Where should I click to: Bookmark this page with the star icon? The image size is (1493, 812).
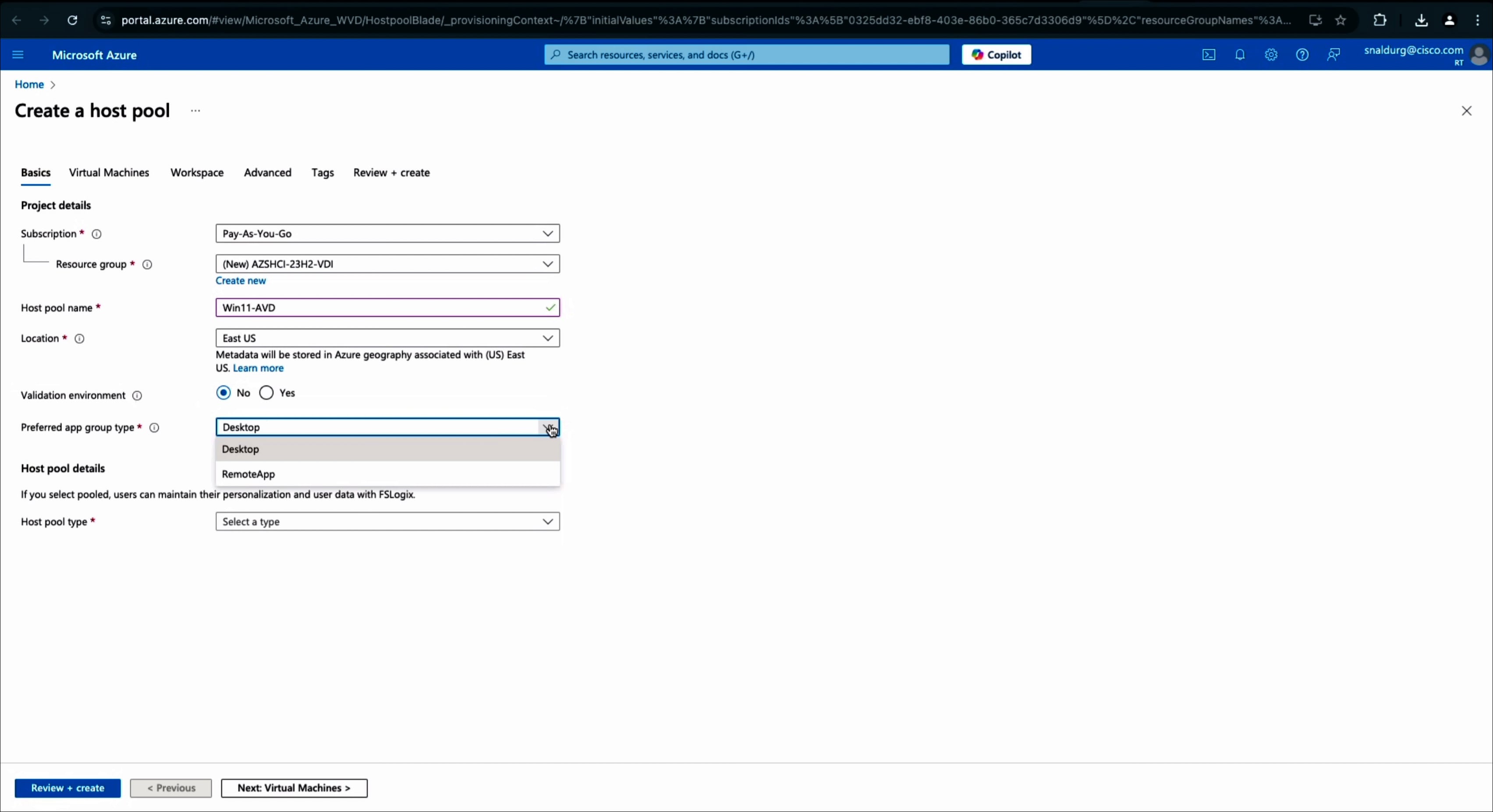coord(1341,20)
